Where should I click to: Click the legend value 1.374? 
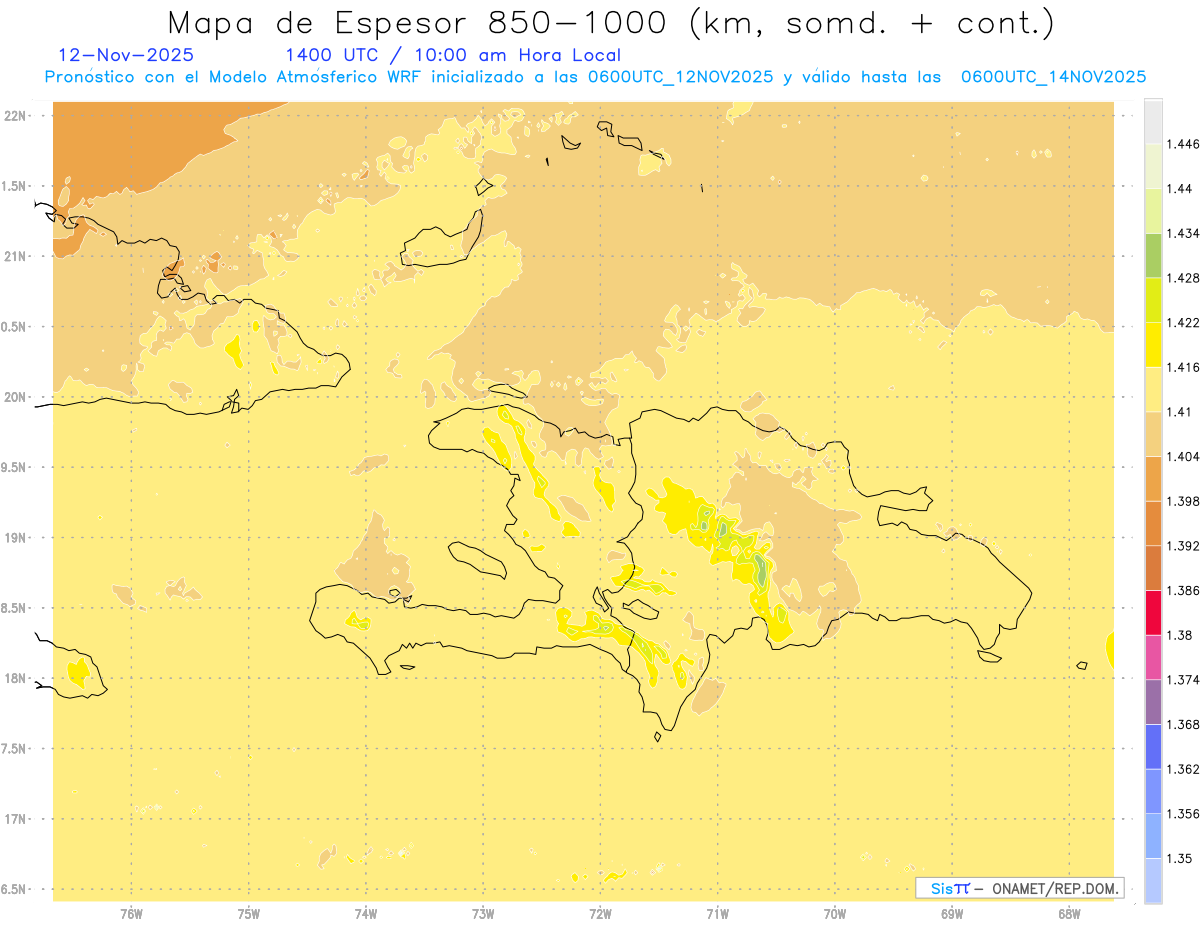click(x=1183, y=680)
